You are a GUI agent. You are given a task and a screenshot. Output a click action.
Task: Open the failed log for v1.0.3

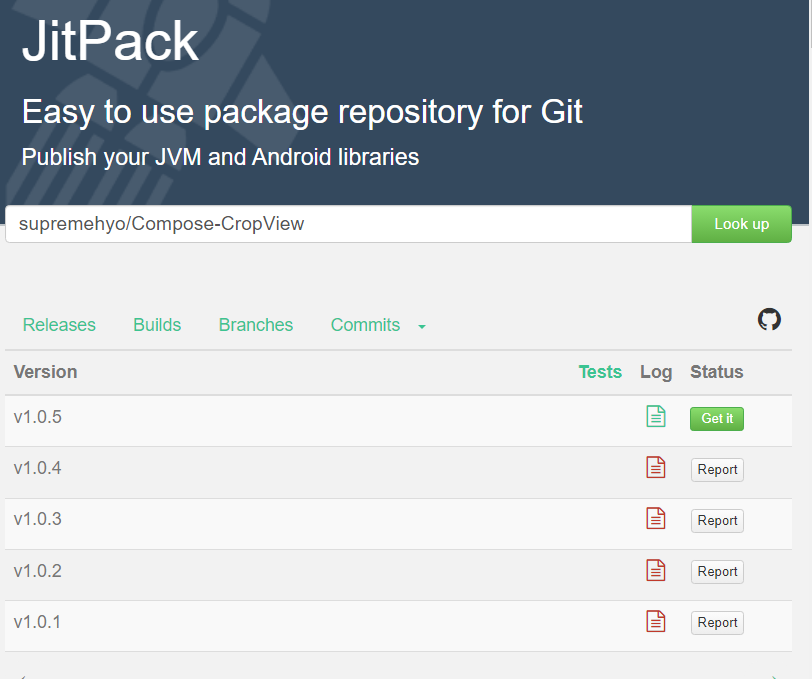click(656, 518)
